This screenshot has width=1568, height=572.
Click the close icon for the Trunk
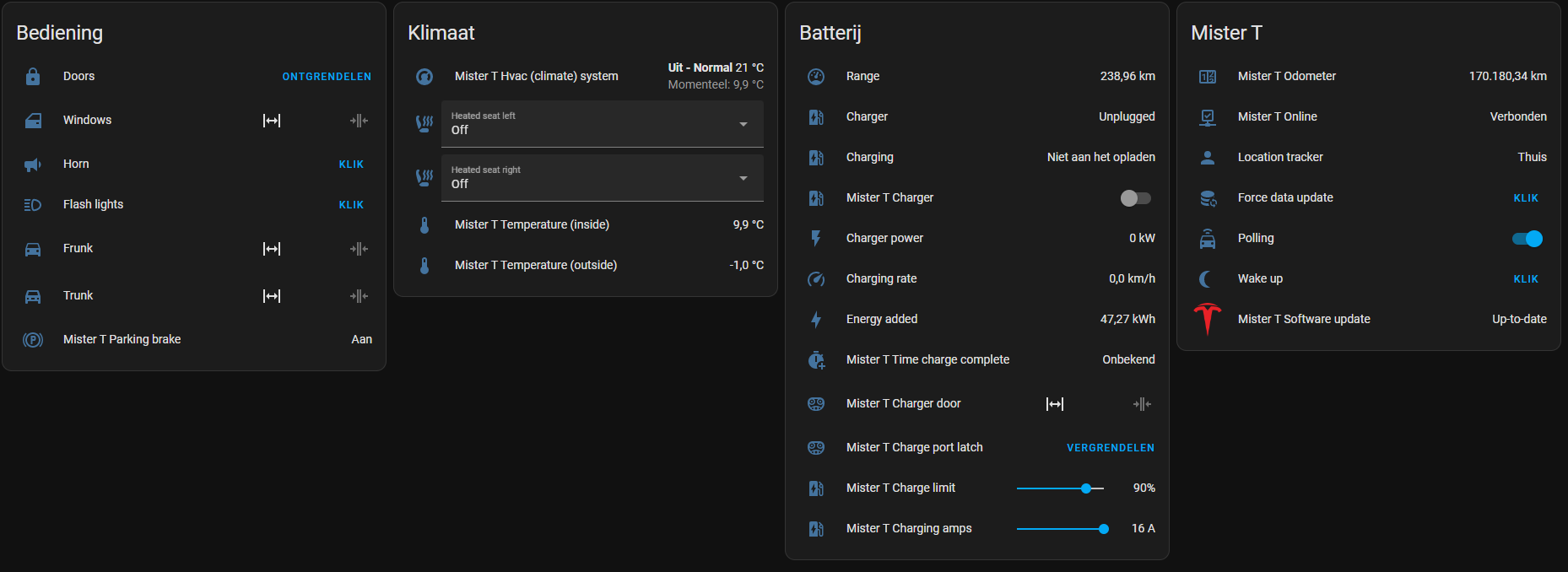[x=359, y=296]
